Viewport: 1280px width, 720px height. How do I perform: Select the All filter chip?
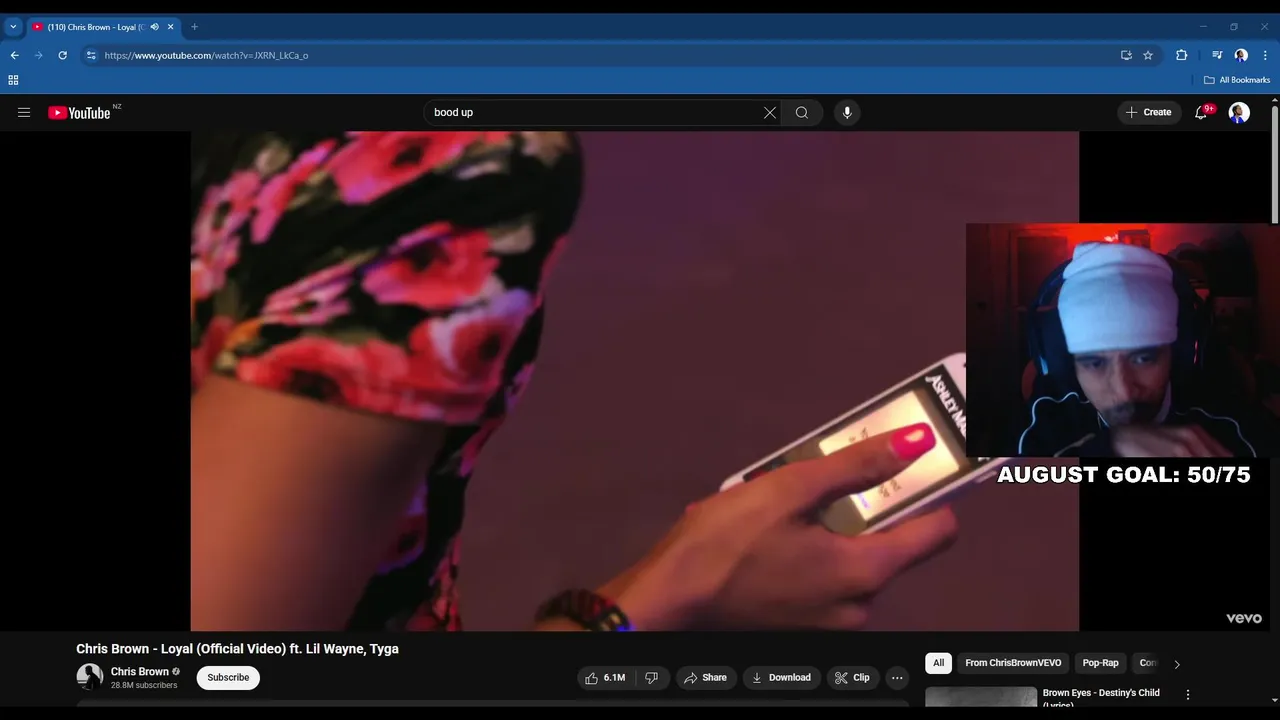[938, 663]
